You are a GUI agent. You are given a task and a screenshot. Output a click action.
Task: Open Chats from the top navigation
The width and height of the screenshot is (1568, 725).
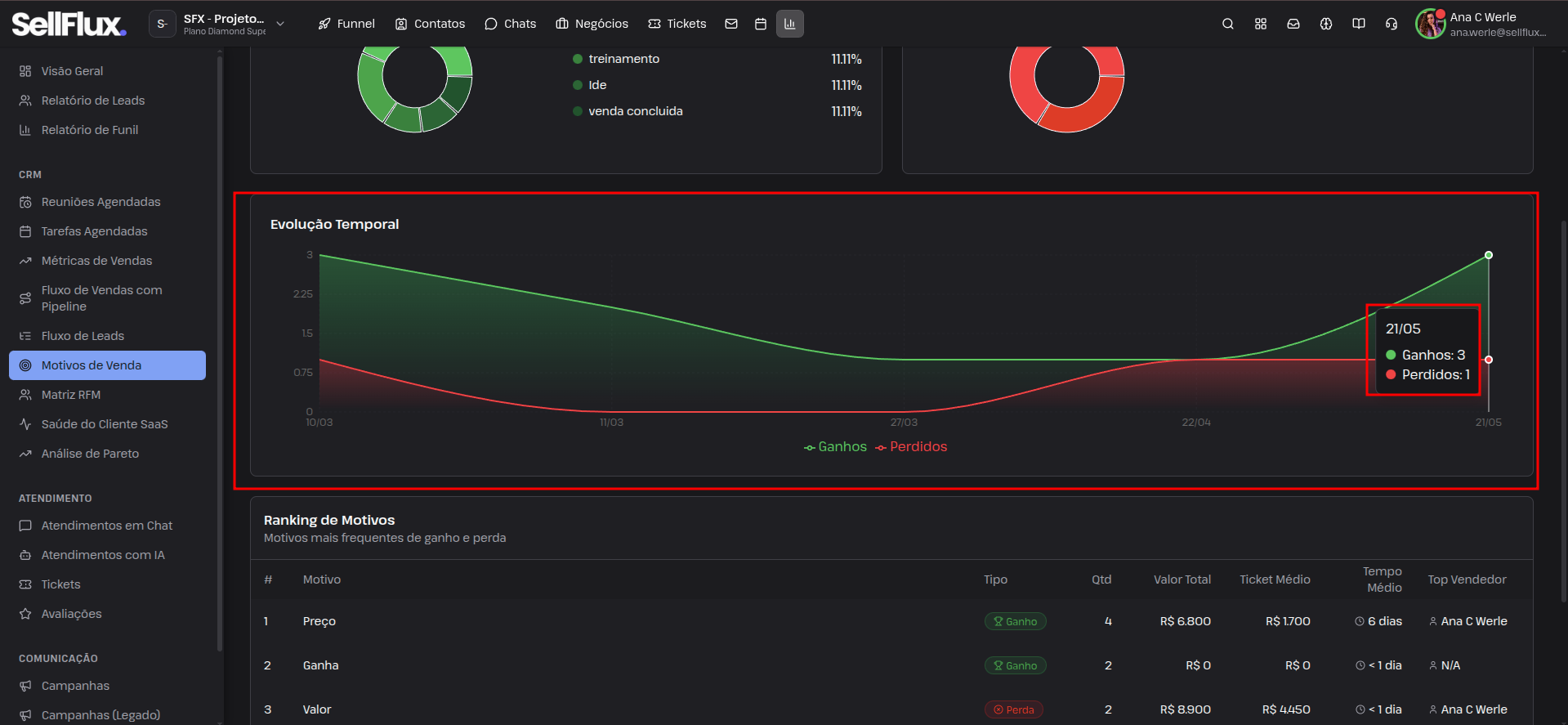coord(511,24)
